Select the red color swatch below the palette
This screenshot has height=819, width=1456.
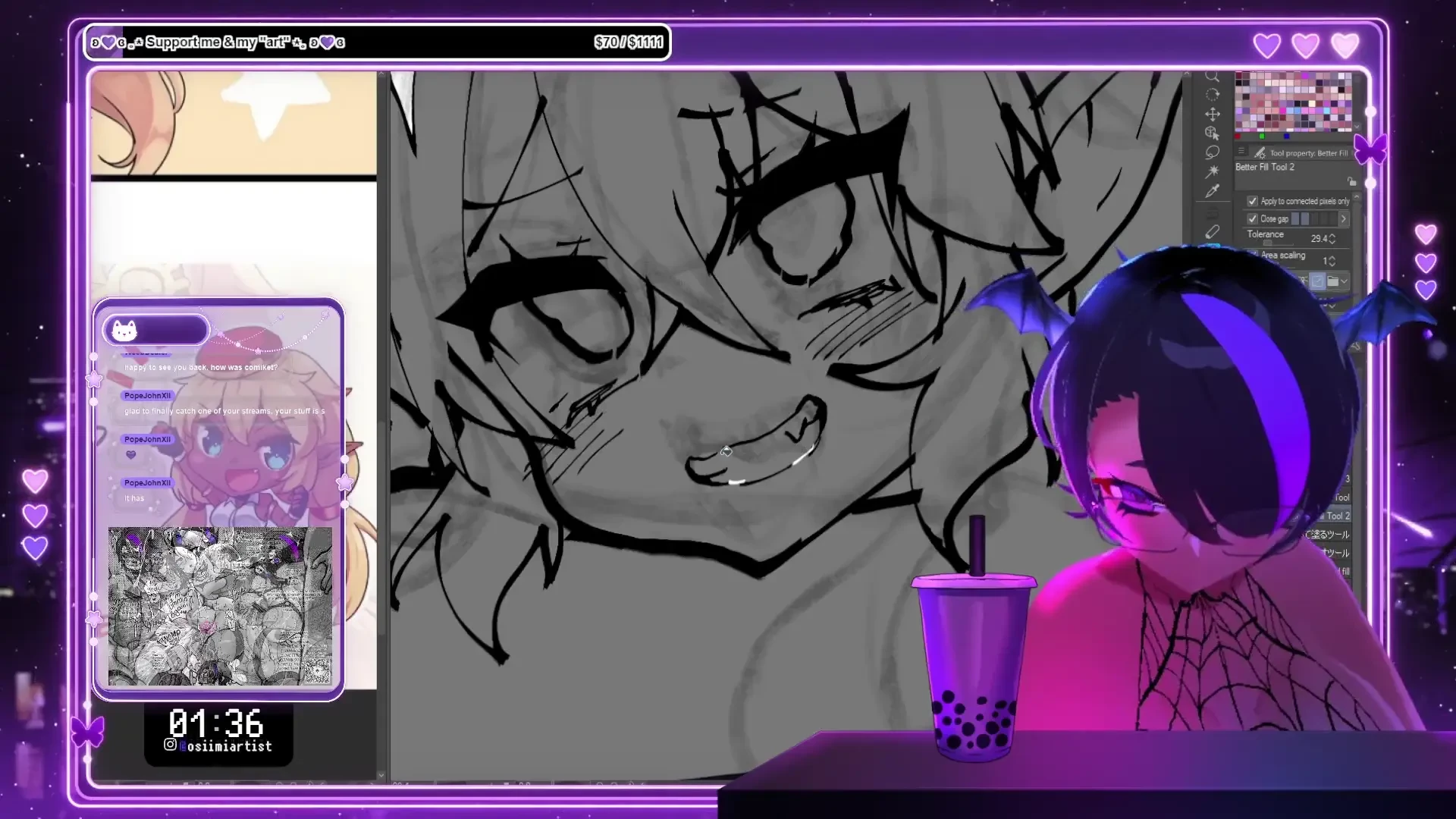pos(1238,136)
